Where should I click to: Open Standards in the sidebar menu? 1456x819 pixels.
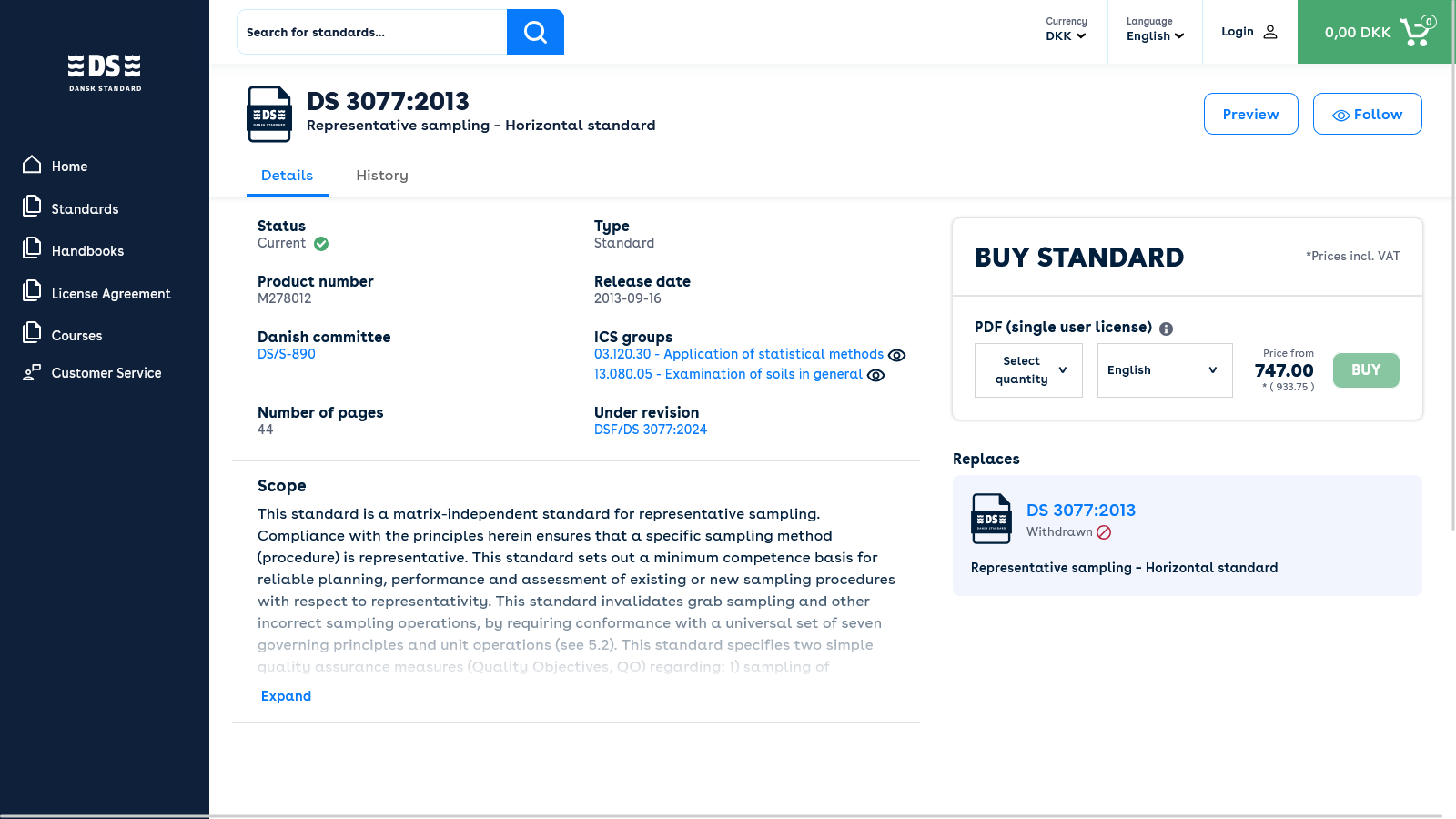point(85,208)
